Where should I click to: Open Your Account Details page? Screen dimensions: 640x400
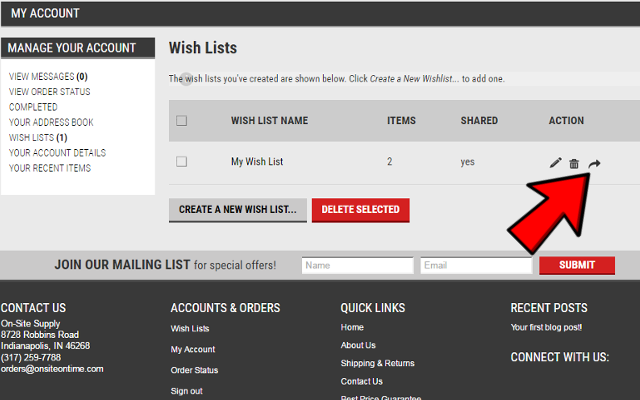(x=57, y=153)
